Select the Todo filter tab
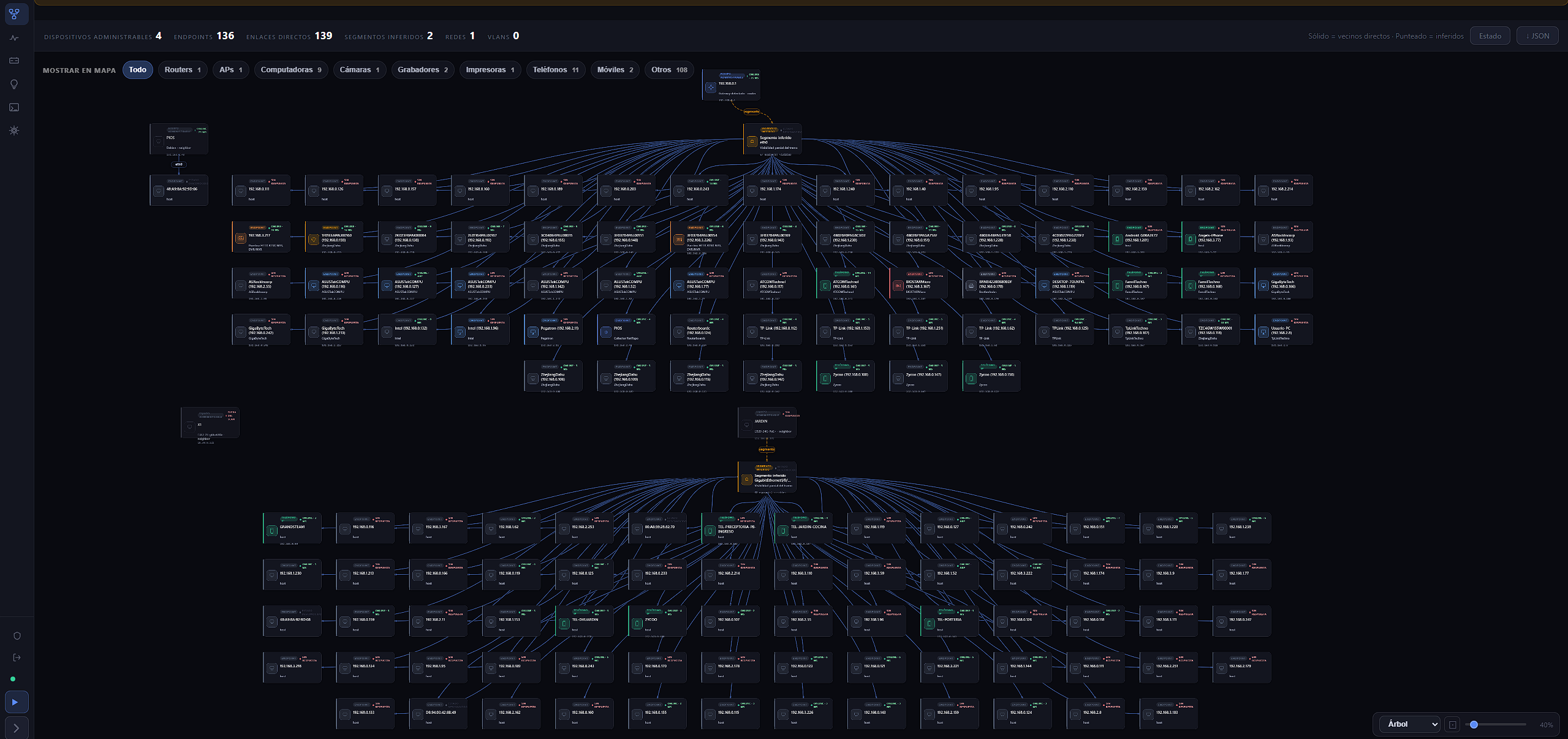The height and width of the screenshot is (739, 1568). coord(138,70)
